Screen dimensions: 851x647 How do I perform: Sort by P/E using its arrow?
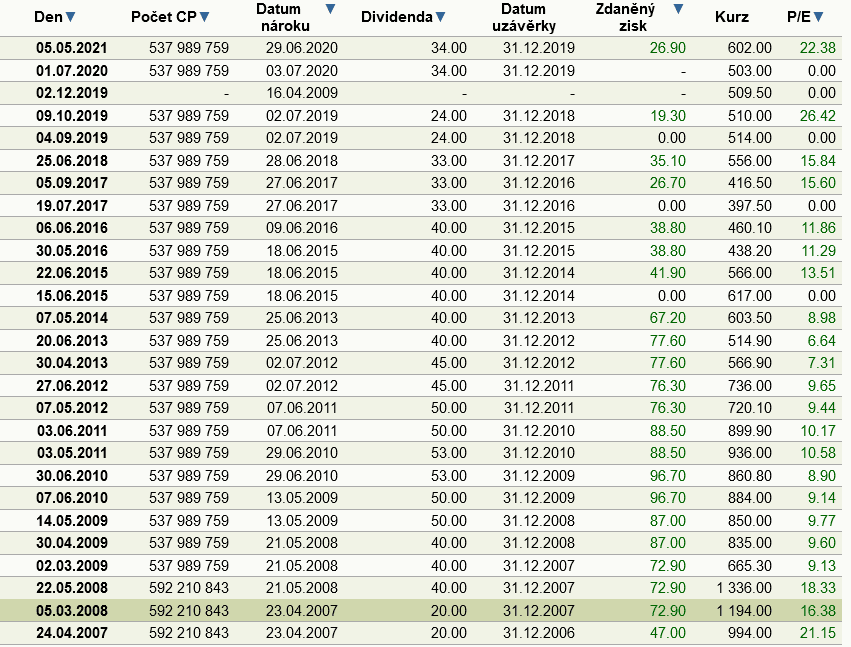pyautogui.click(x=818, y=17)
